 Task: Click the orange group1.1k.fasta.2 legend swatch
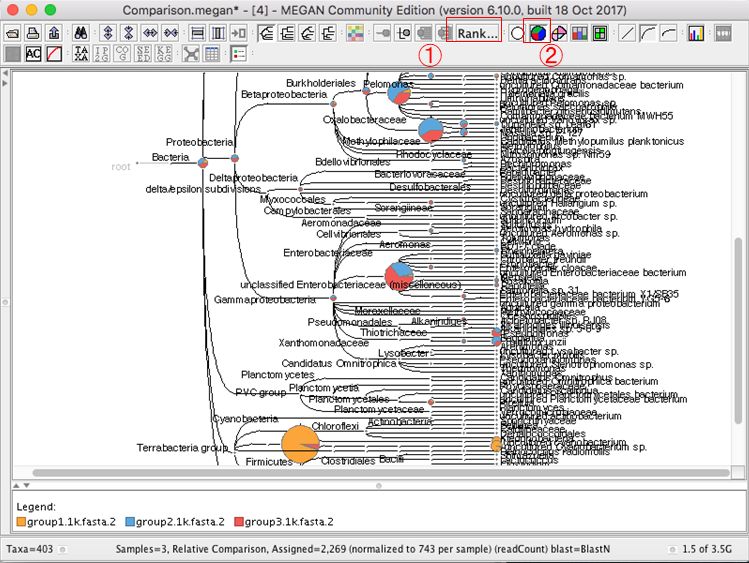click(x=21, y=522)
